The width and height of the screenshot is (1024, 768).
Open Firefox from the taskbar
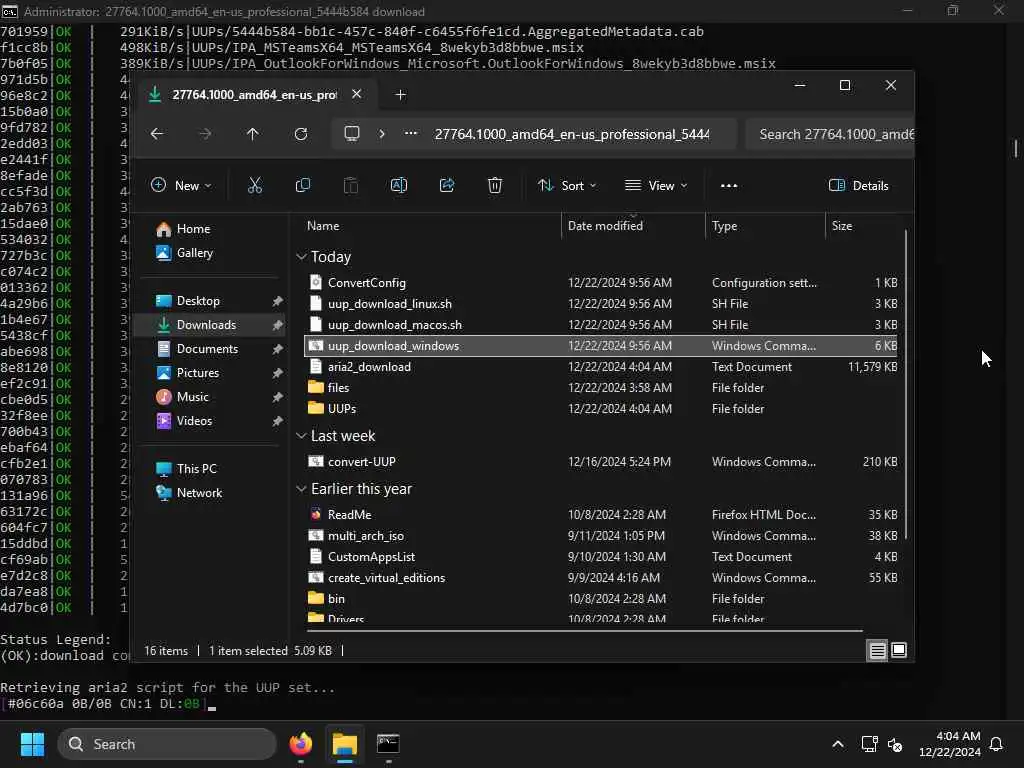301,744
